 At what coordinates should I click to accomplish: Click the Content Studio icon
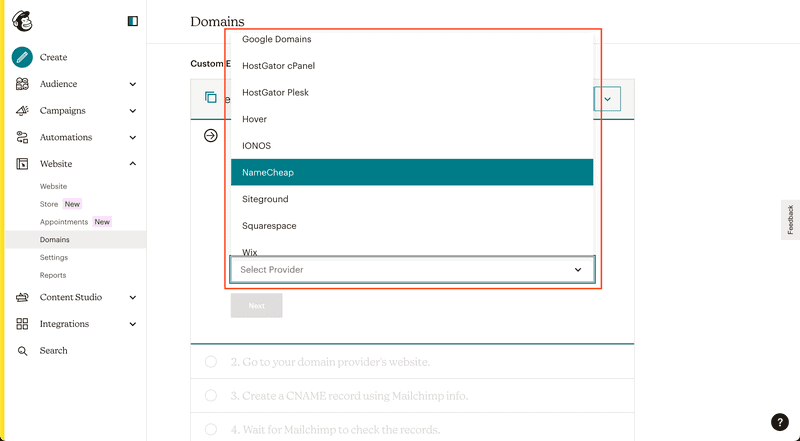click(22, 297)
